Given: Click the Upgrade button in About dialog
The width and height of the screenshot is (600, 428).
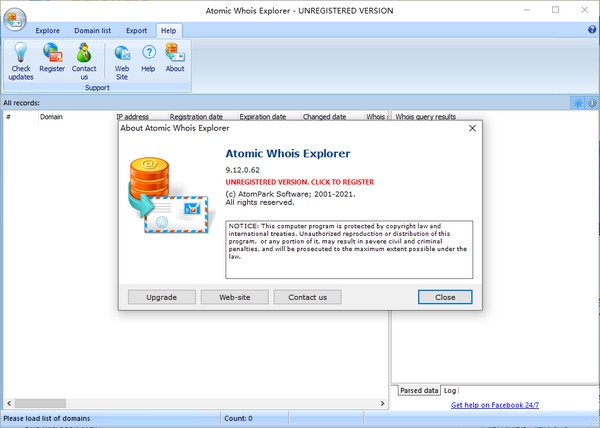Looking at the screenshot, I should [161, 297].
